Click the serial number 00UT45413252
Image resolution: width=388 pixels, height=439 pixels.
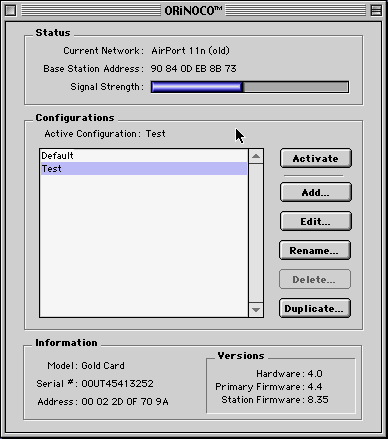[118, 384]
